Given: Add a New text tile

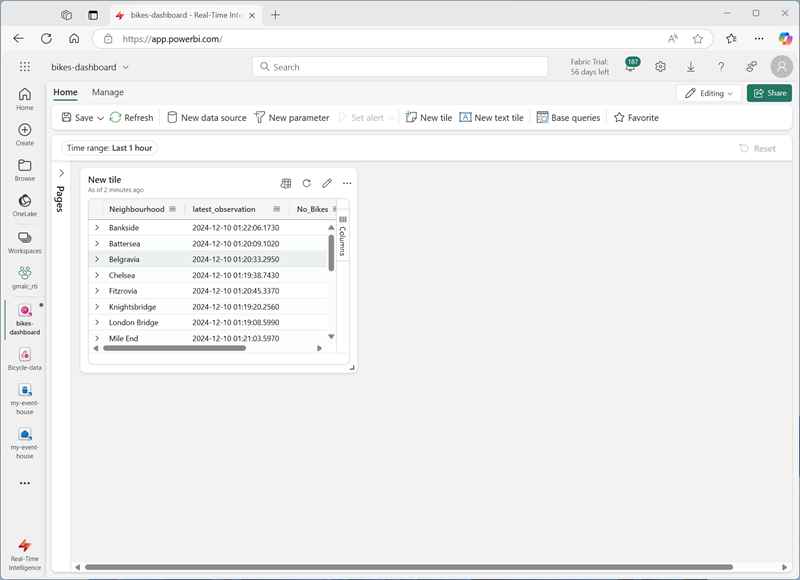Looking at the screenshot, I should [x=491, y=118].
